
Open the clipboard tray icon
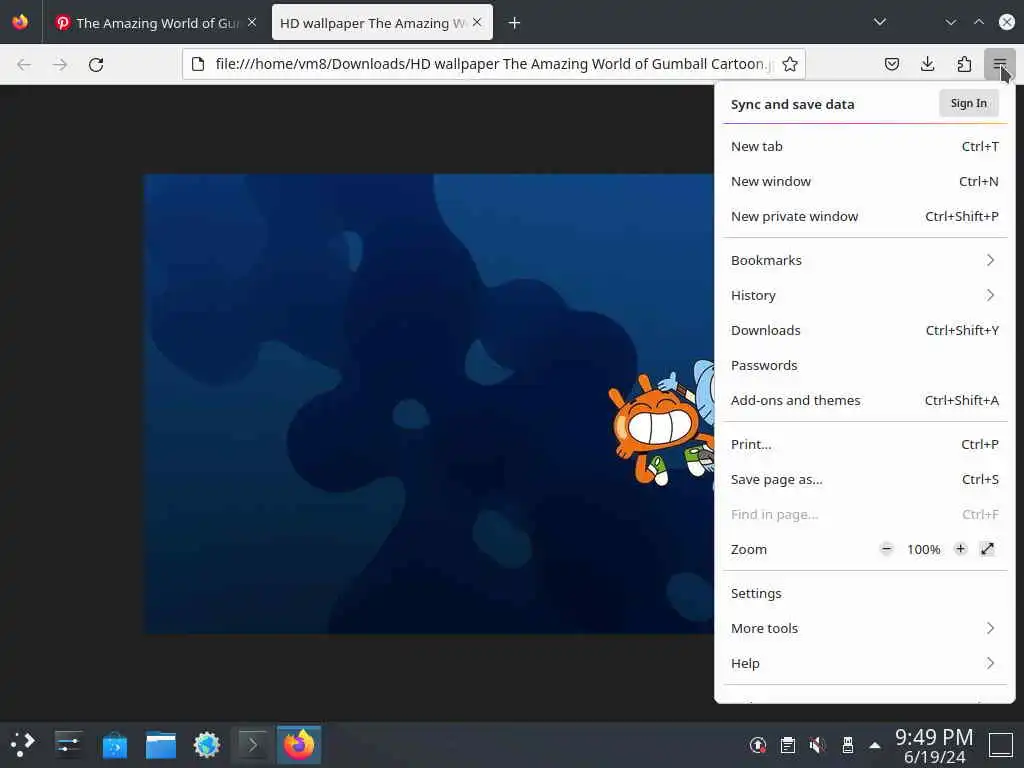pyautogui.click(x=788, y=744)
